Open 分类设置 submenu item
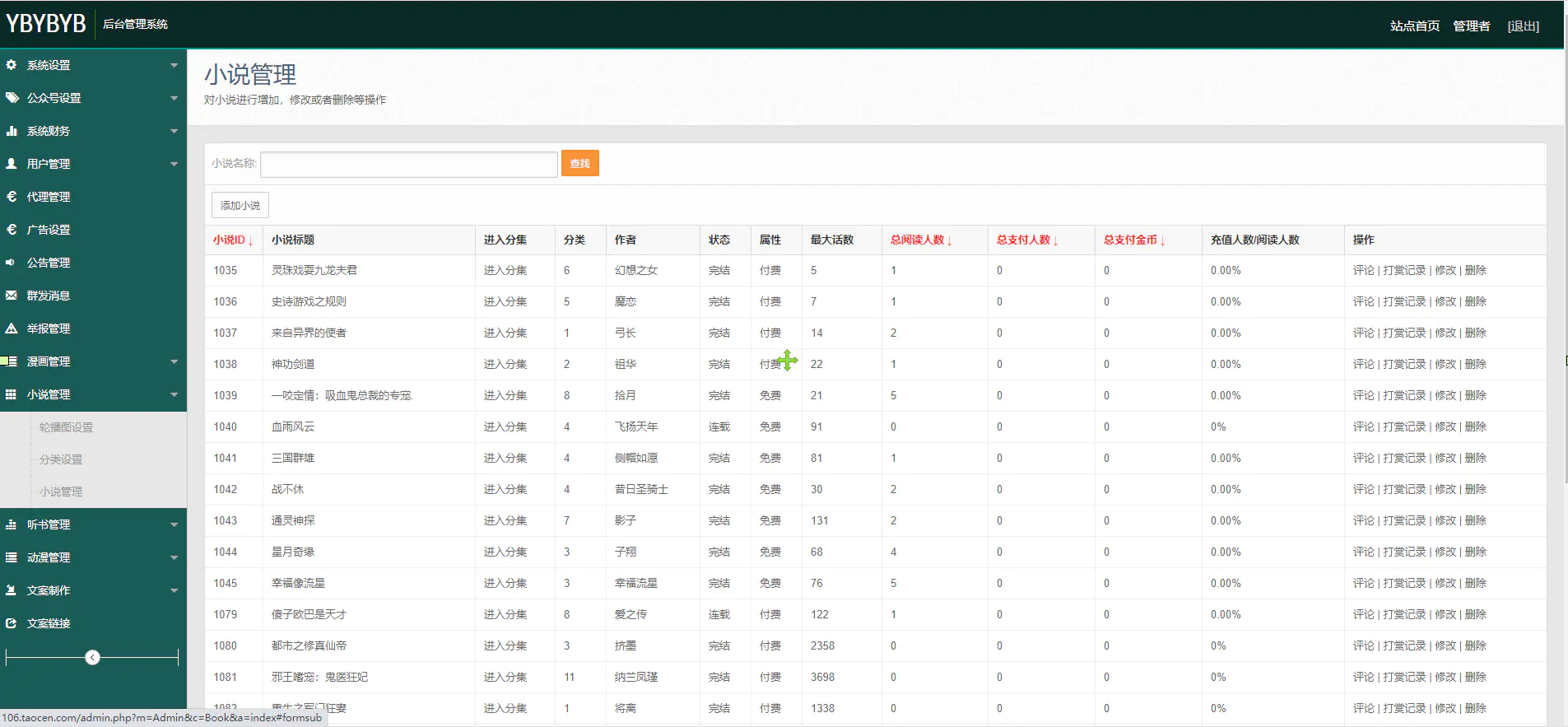 click(x=61, y=459)
